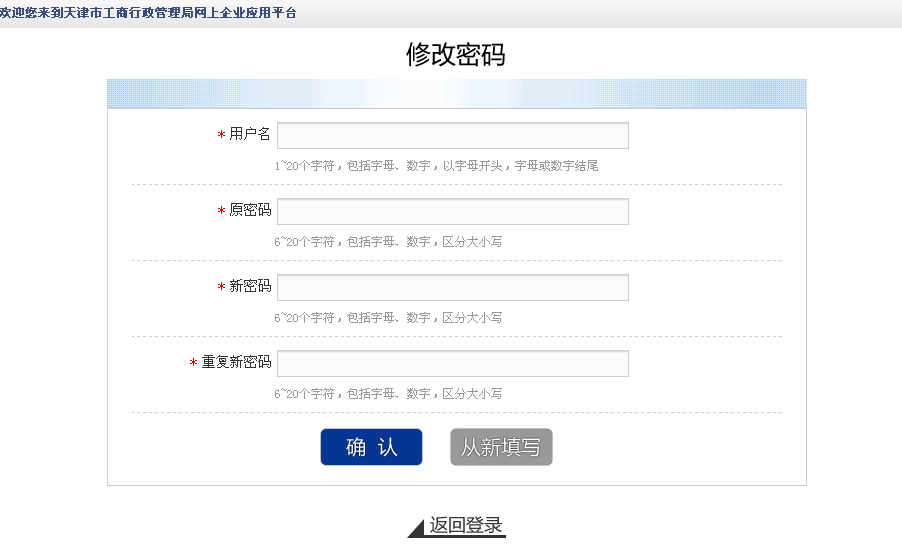Click the 重复新密码 field label

pos(236,362)
